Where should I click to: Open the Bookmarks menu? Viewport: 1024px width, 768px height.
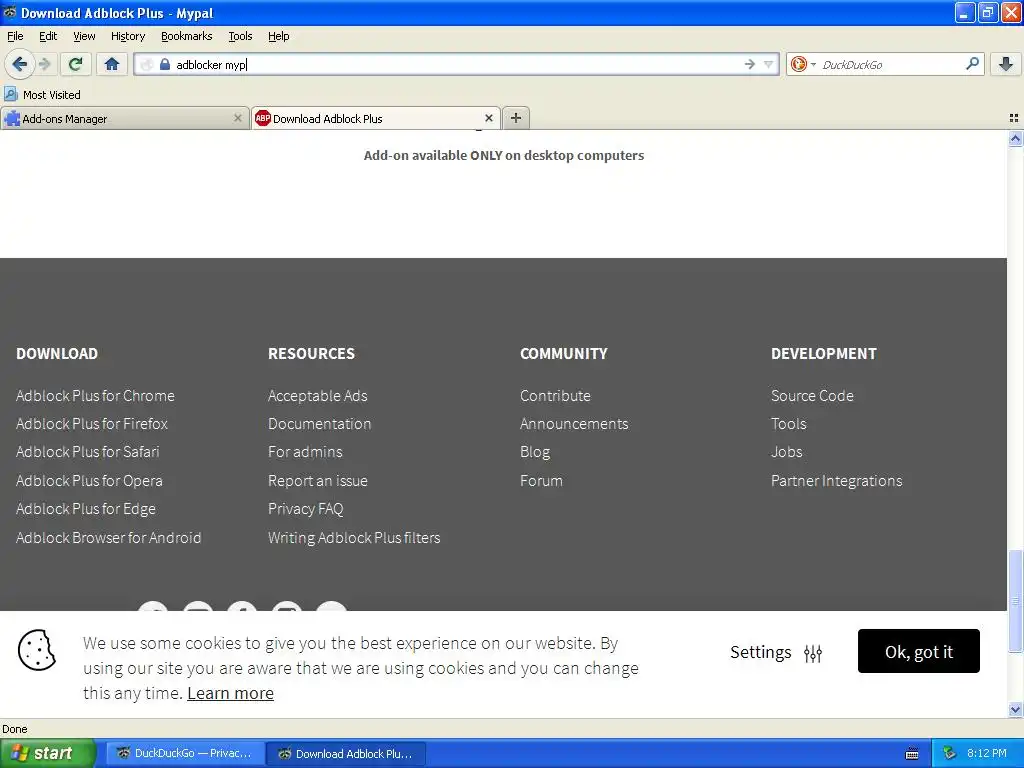coord(187,36)
